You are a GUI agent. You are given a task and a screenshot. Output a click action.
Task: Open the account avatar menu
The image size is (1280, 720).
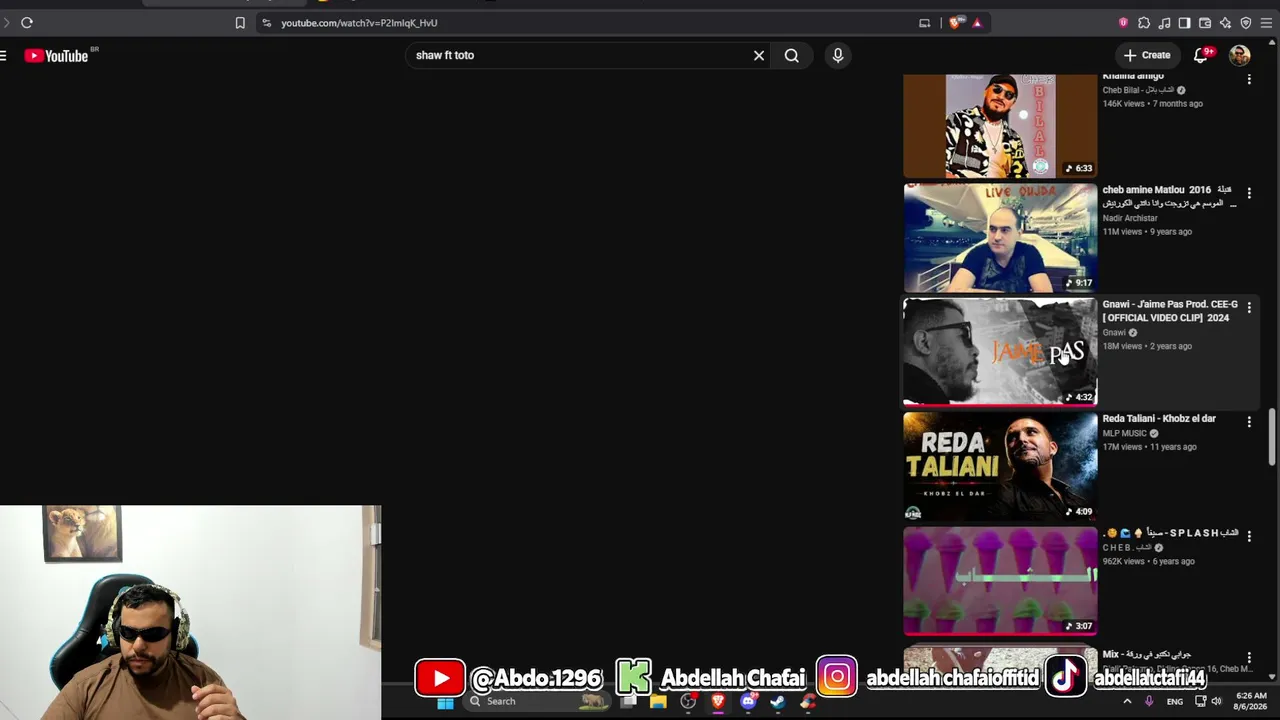(1240, 56)
